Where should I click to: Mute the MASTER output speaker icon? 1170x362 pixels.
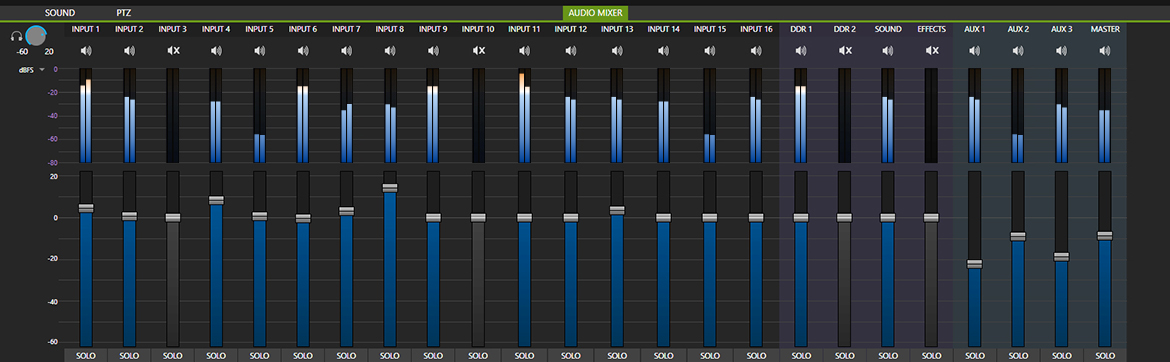point(1104,51)
